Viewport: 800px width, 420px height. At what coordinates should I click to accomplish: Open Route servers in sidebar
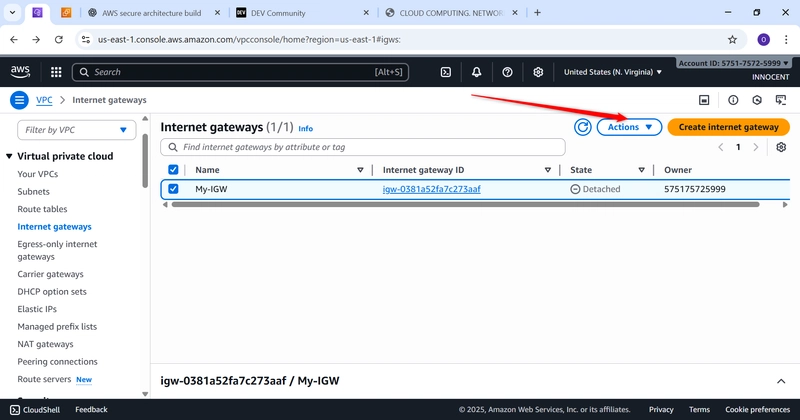44,379
